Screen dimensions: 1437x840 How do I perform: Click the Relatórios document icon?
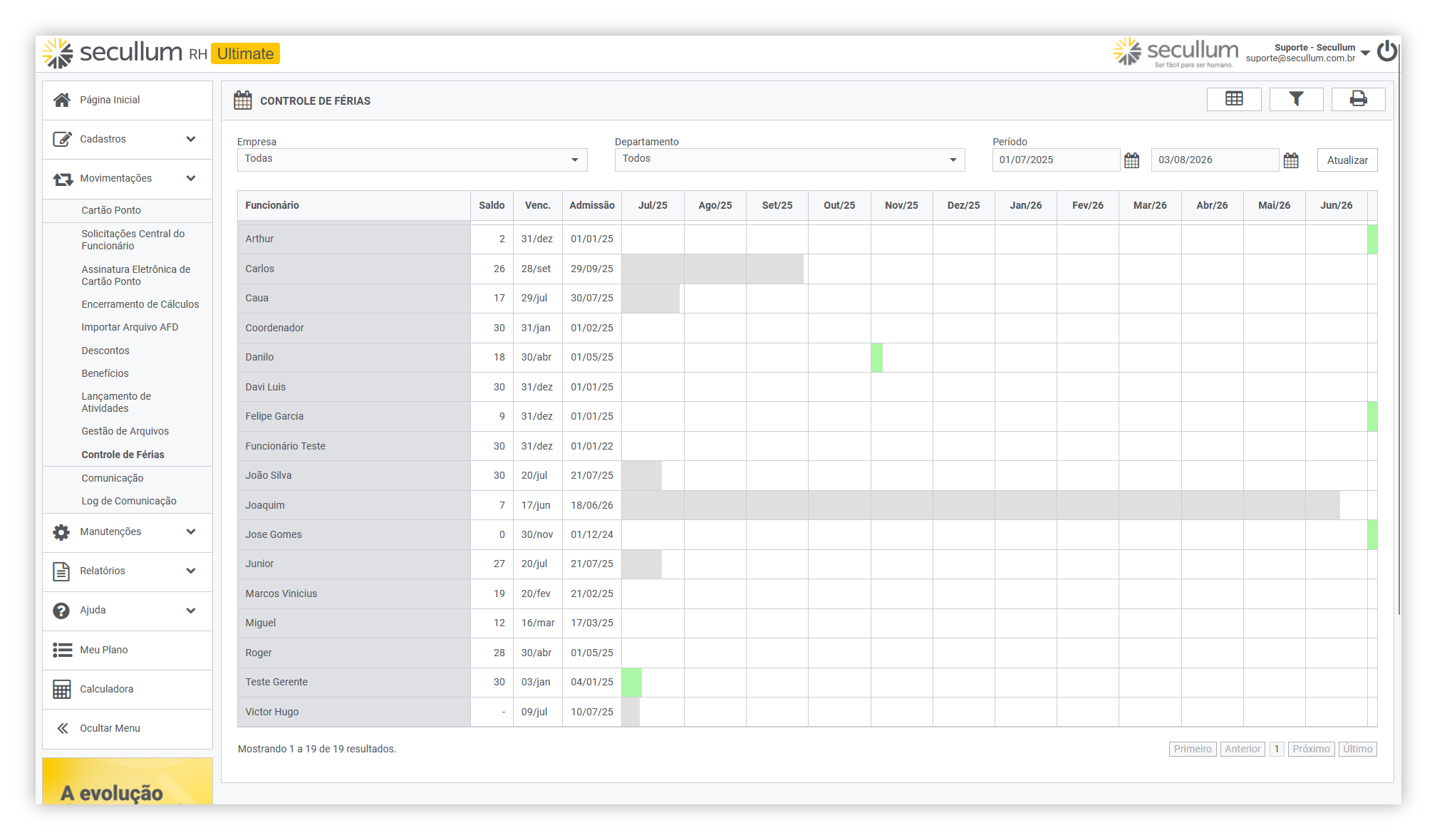click(62, 571)
